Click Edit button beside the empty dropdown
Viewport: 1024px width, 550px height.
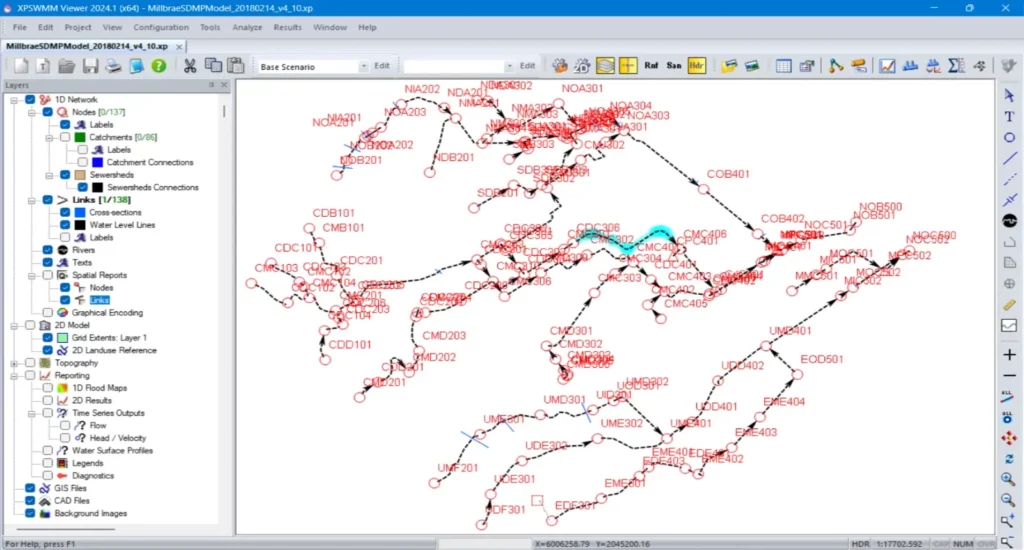[528, 66]
